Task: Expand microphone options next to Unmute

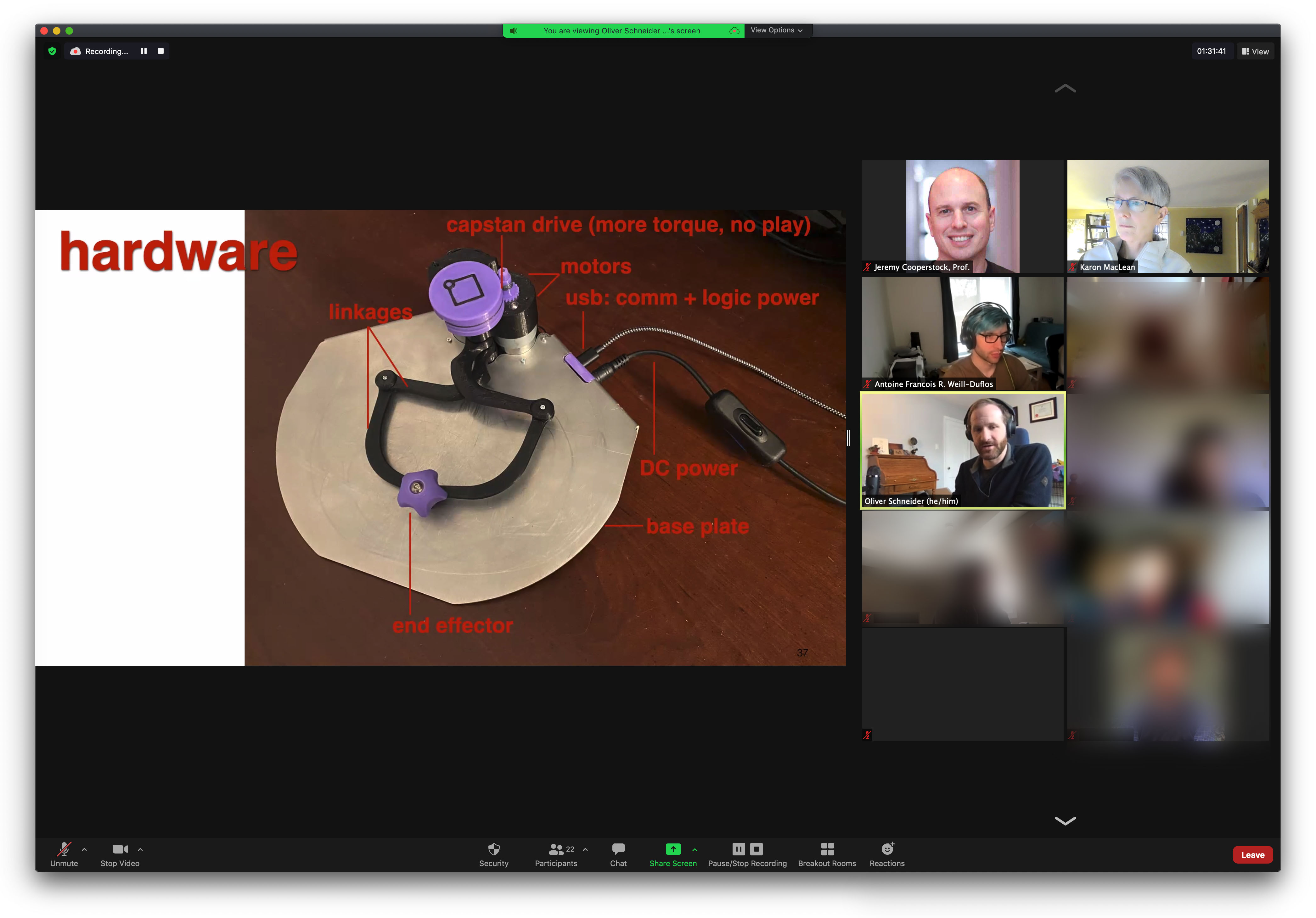Action: click(x=84, y=850)
